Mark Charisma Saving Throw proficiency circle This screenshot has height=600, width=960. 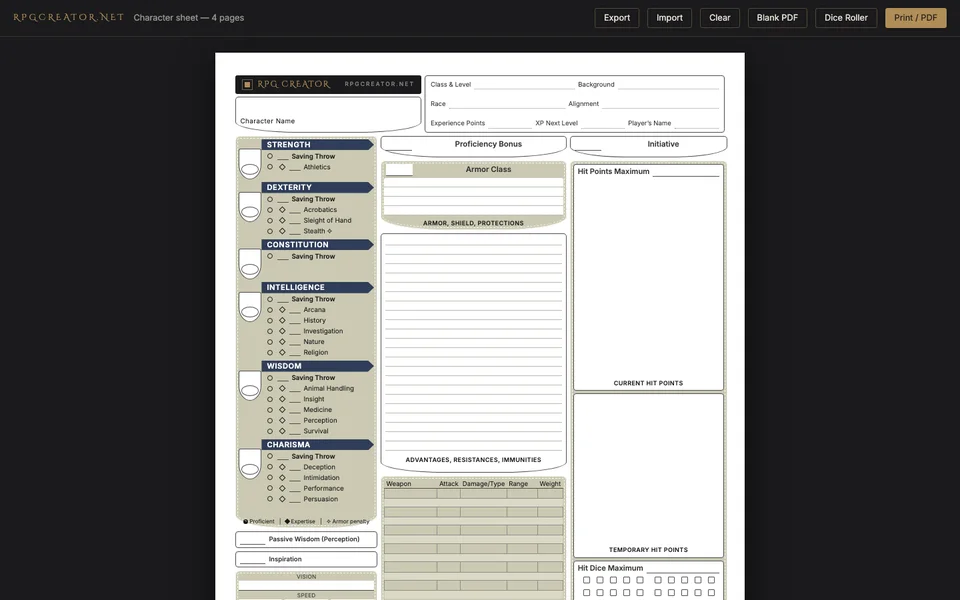270,456
